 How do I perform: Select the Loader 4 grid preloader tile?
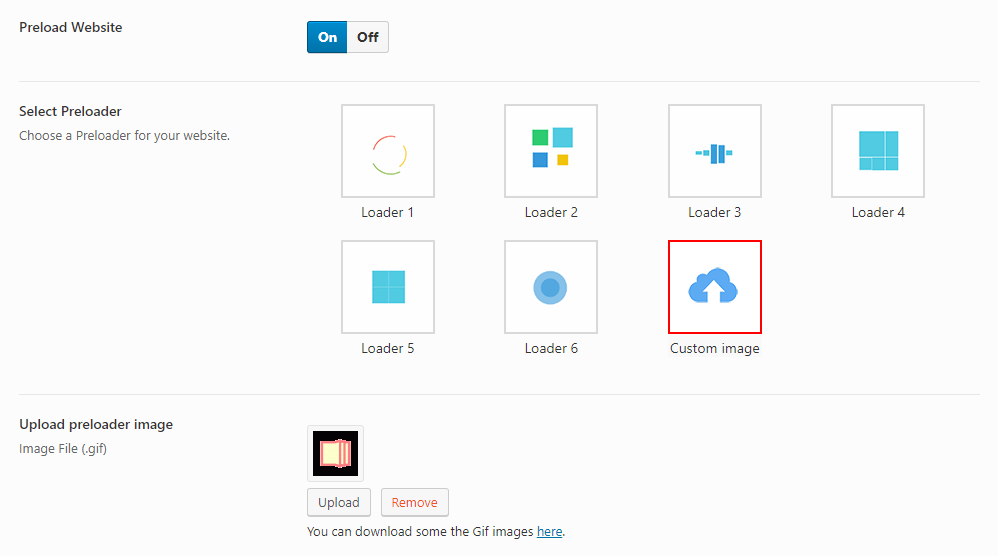coord(877,151)
